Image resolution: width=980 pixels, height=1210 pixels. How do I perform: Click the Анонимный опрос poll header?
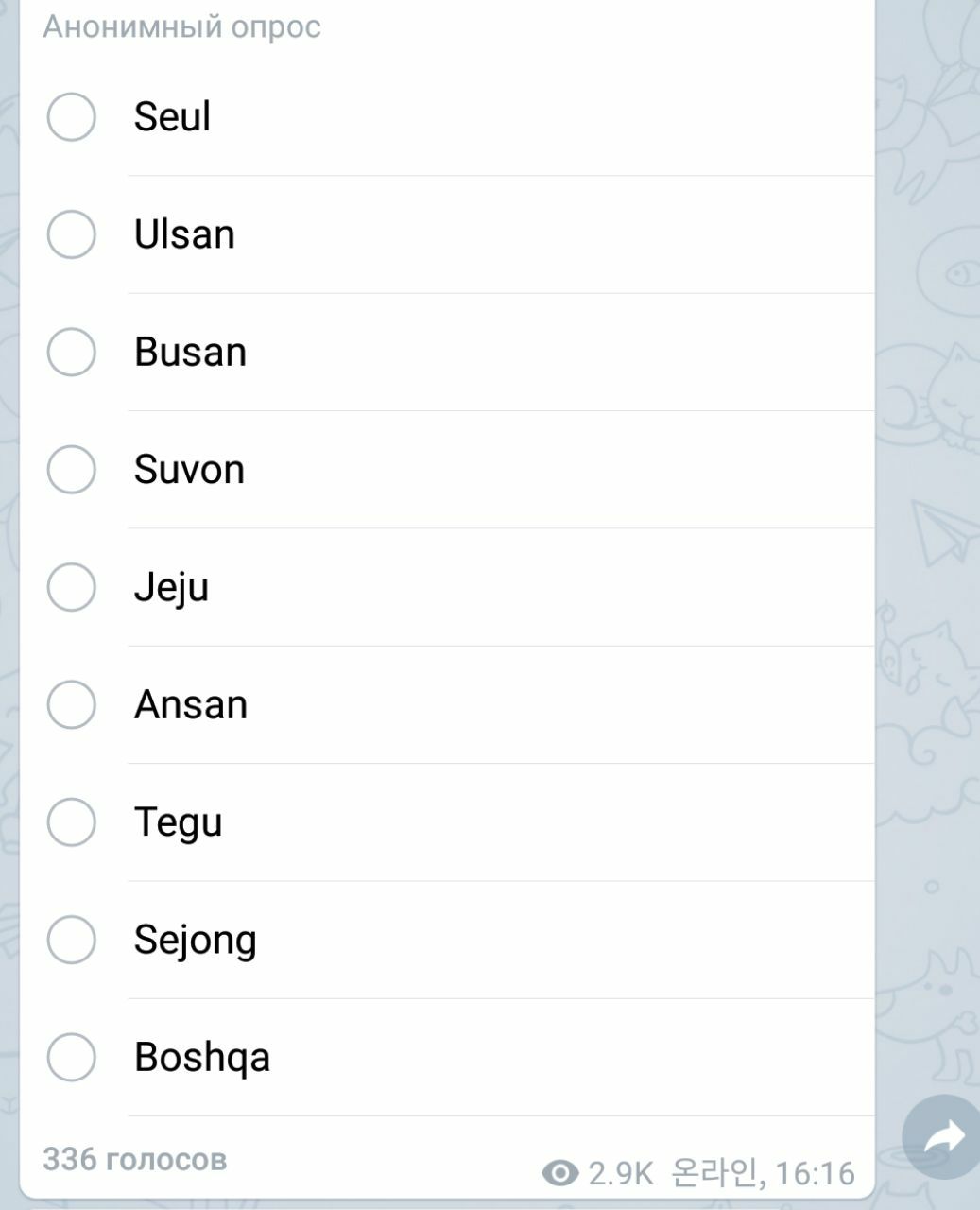181,27
